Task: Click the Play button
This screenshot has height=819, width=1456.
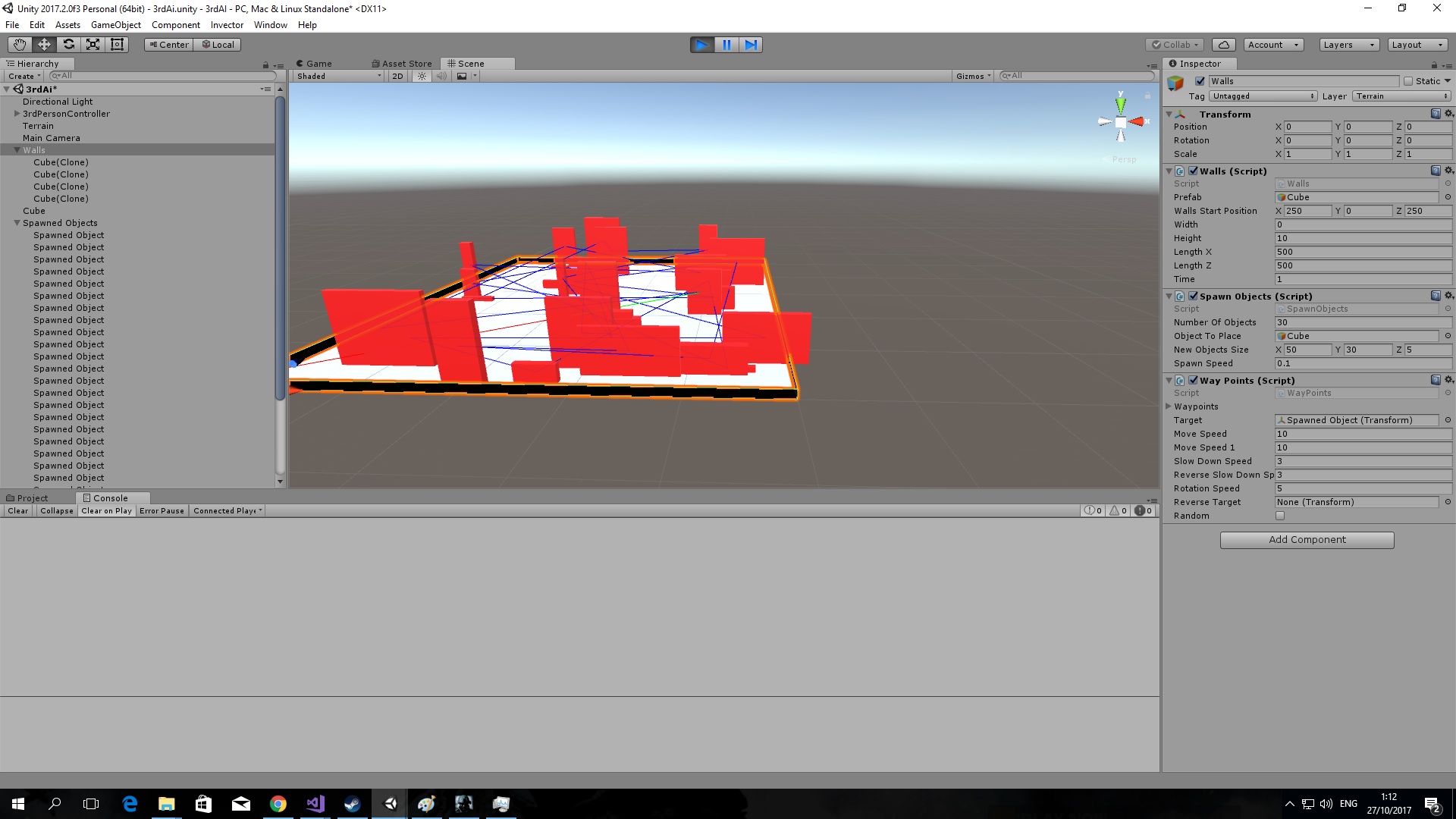Action: tap(702, 45)
